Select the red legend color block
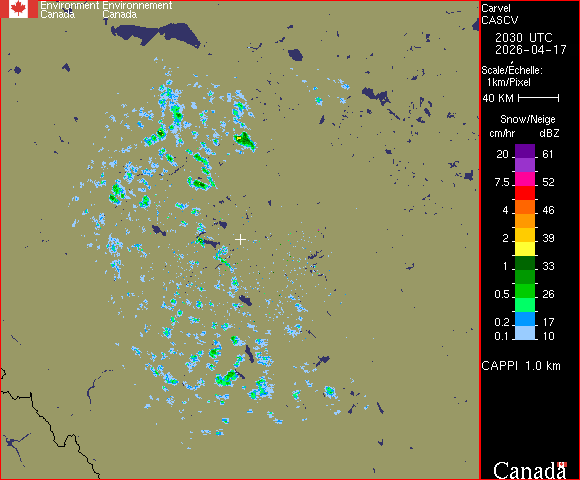 [x=525, y=193]
